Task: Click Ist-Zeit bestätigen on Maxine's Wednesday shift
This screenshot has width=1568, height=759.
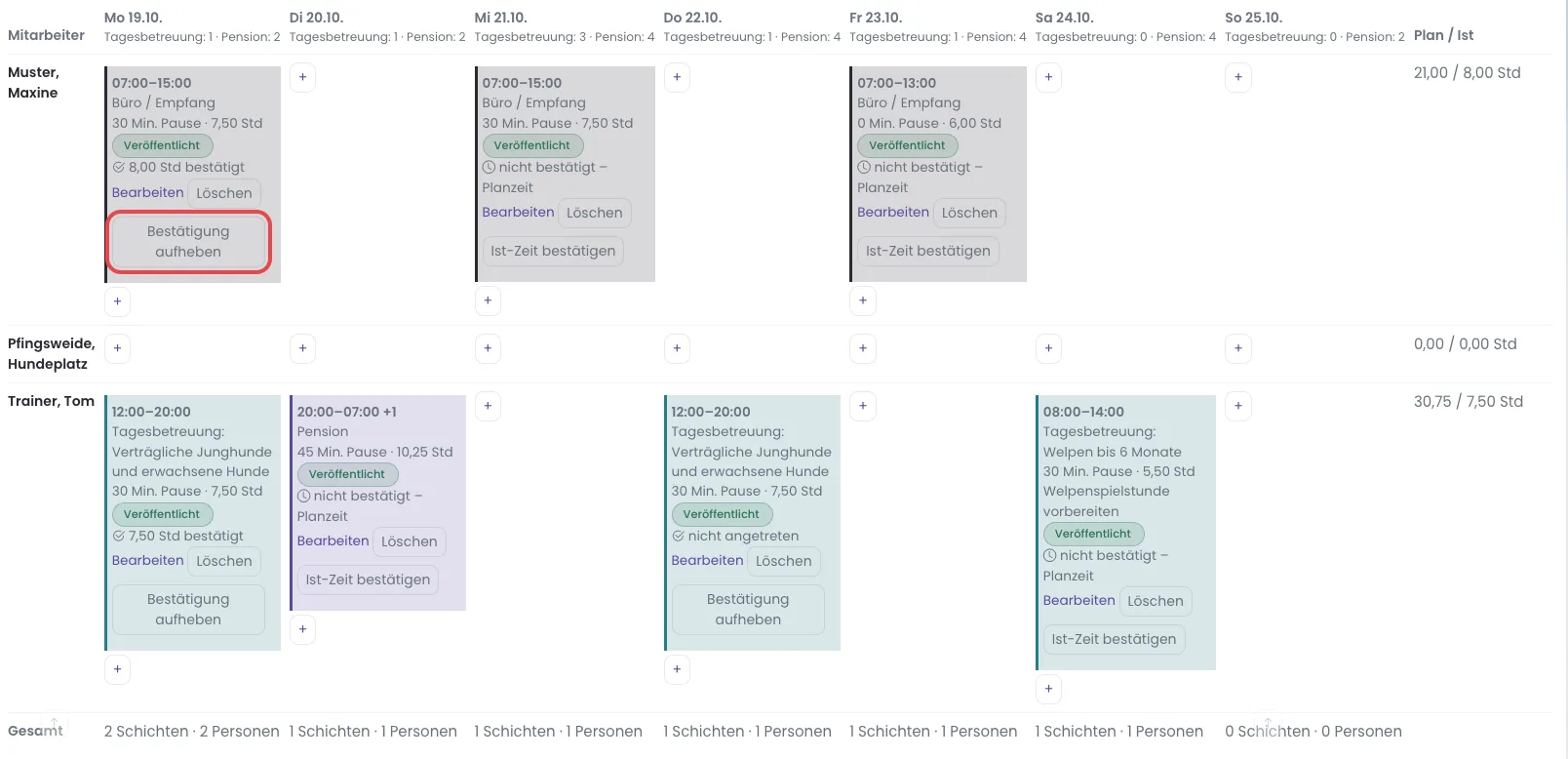Action: point(553,251)
